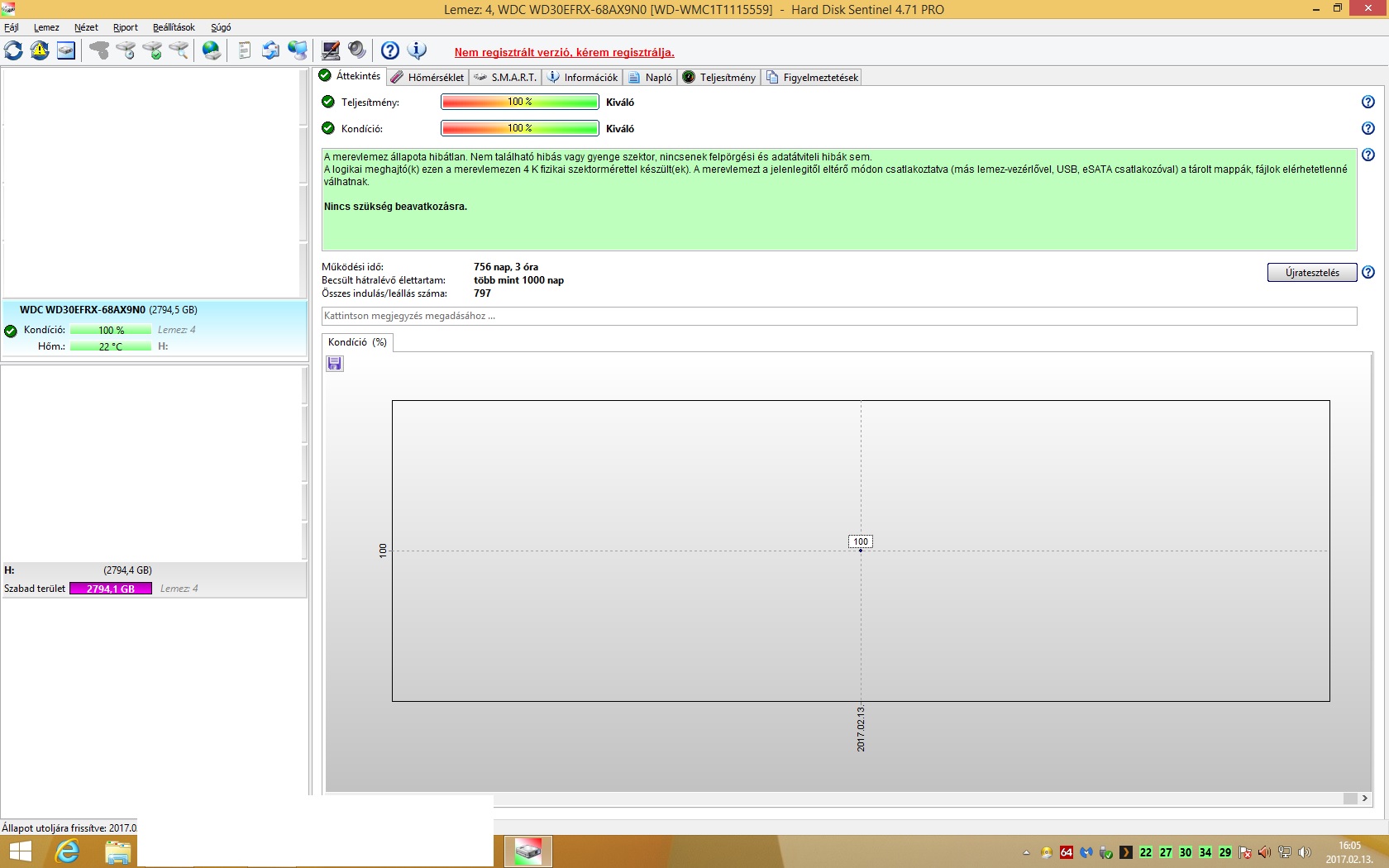The image size is (1389, 868).
Task: Click the help icon beside Újratesztelés button
Action: [1368, 272]
